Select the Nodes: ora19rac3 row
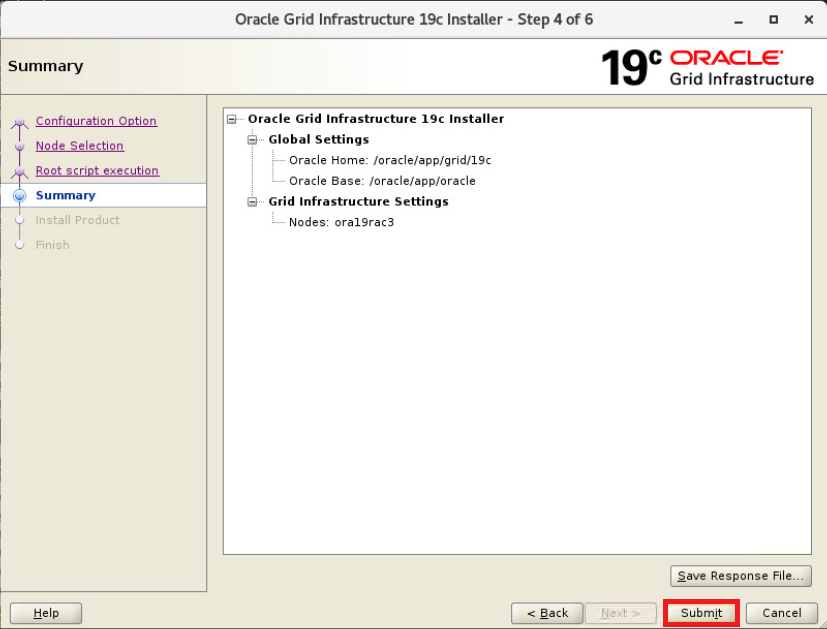827x629 pixels. coord(341,222)
